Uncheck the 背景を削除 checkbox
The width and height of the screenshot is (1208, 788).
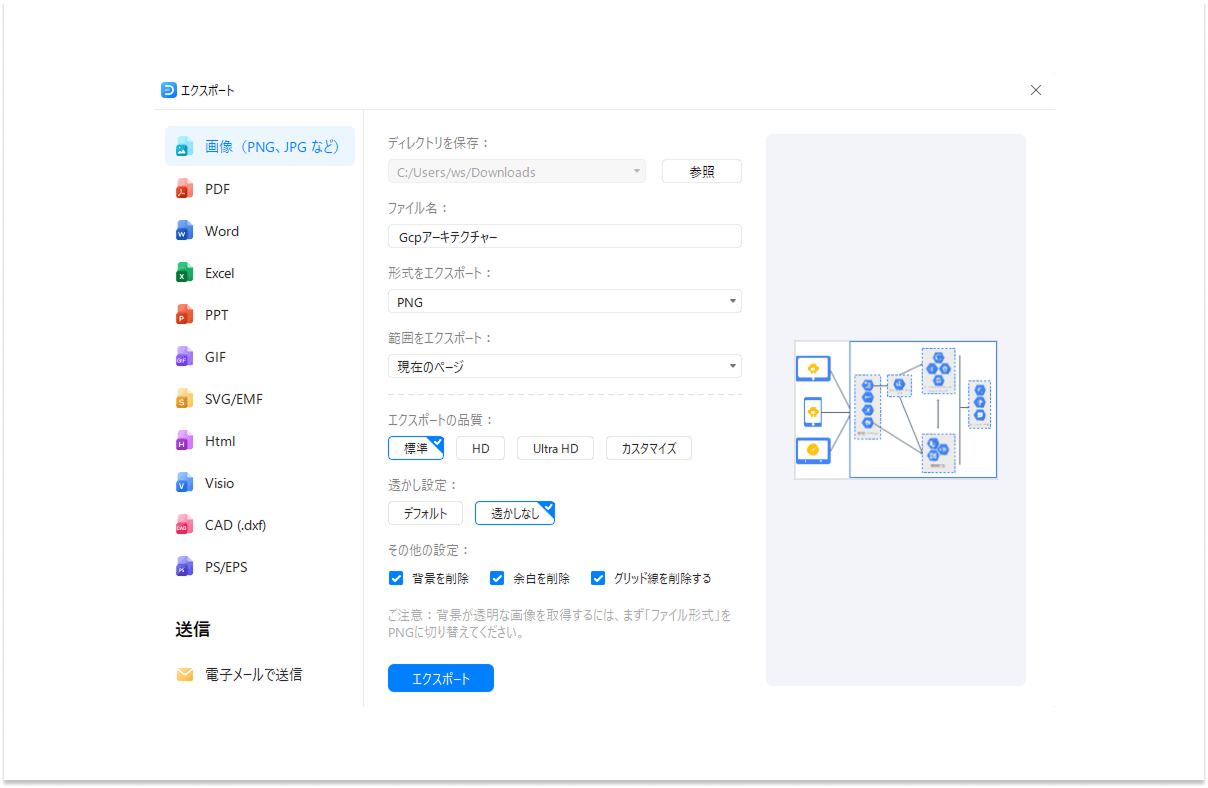[396, 578]
